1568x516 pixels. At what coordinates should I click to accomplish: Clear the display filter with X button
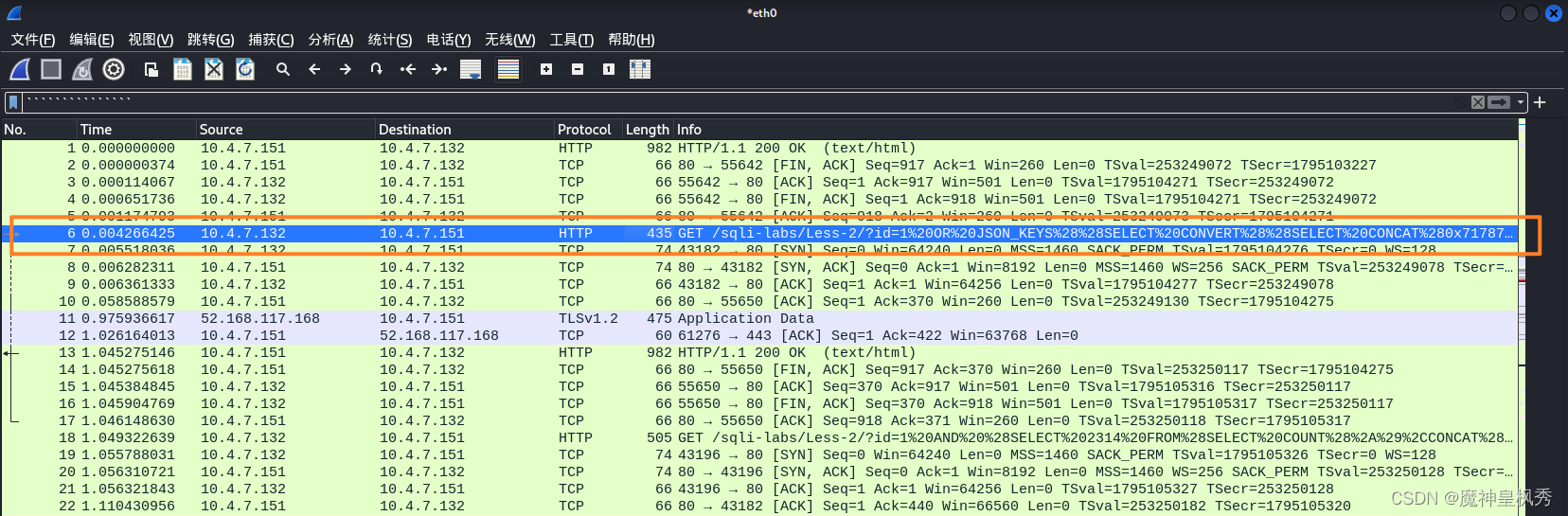click(x=1477, y=102)
